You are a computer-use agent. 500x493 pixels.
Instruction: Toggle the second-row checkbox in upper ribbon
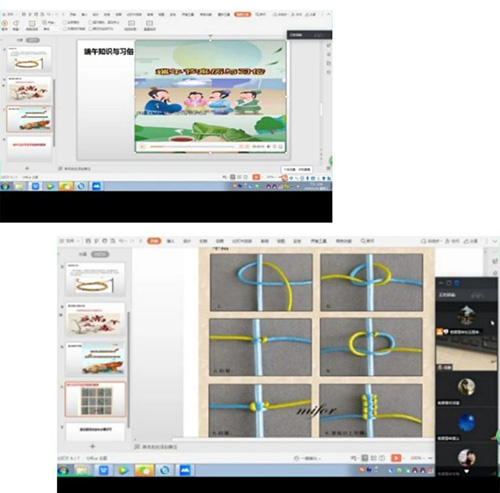point(65,29)
